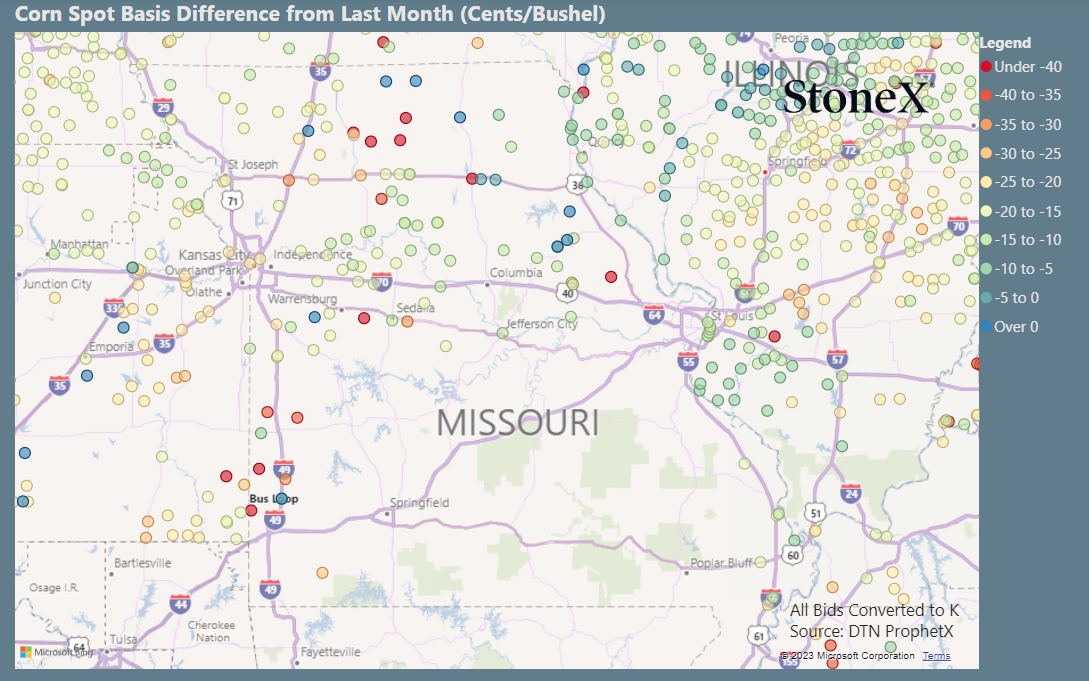This screenshot has height=681, width=1089.
Task: Click the red data point west of Sedalia
Action: 364,318
